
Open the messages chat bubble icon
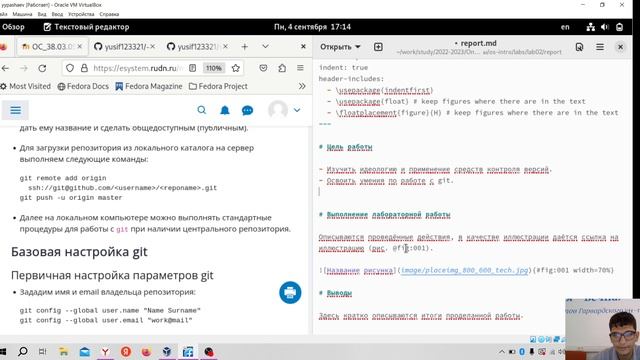point(247,110)
